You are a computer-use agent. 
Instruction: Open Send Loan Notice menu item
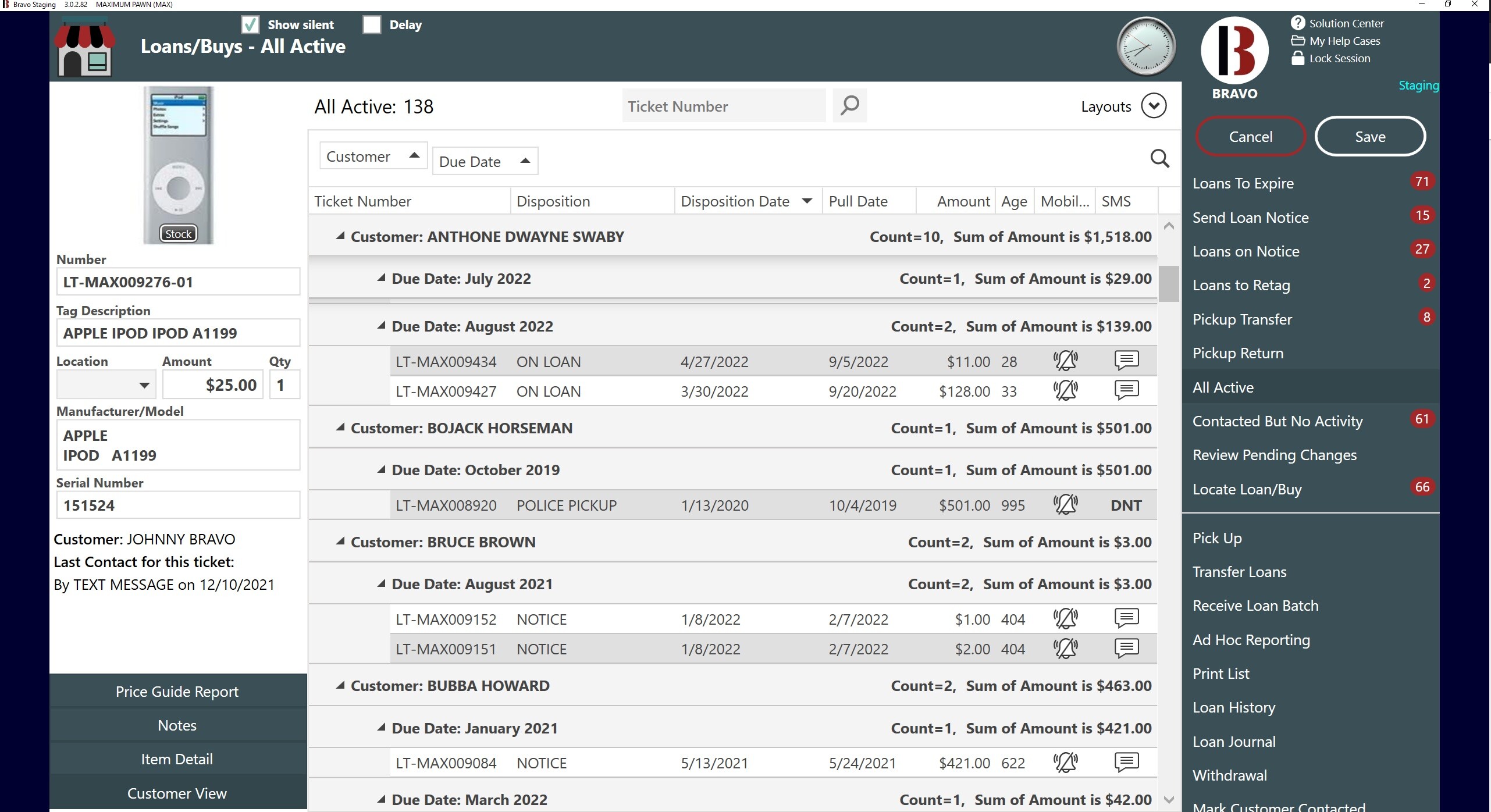click(1311, 218)
